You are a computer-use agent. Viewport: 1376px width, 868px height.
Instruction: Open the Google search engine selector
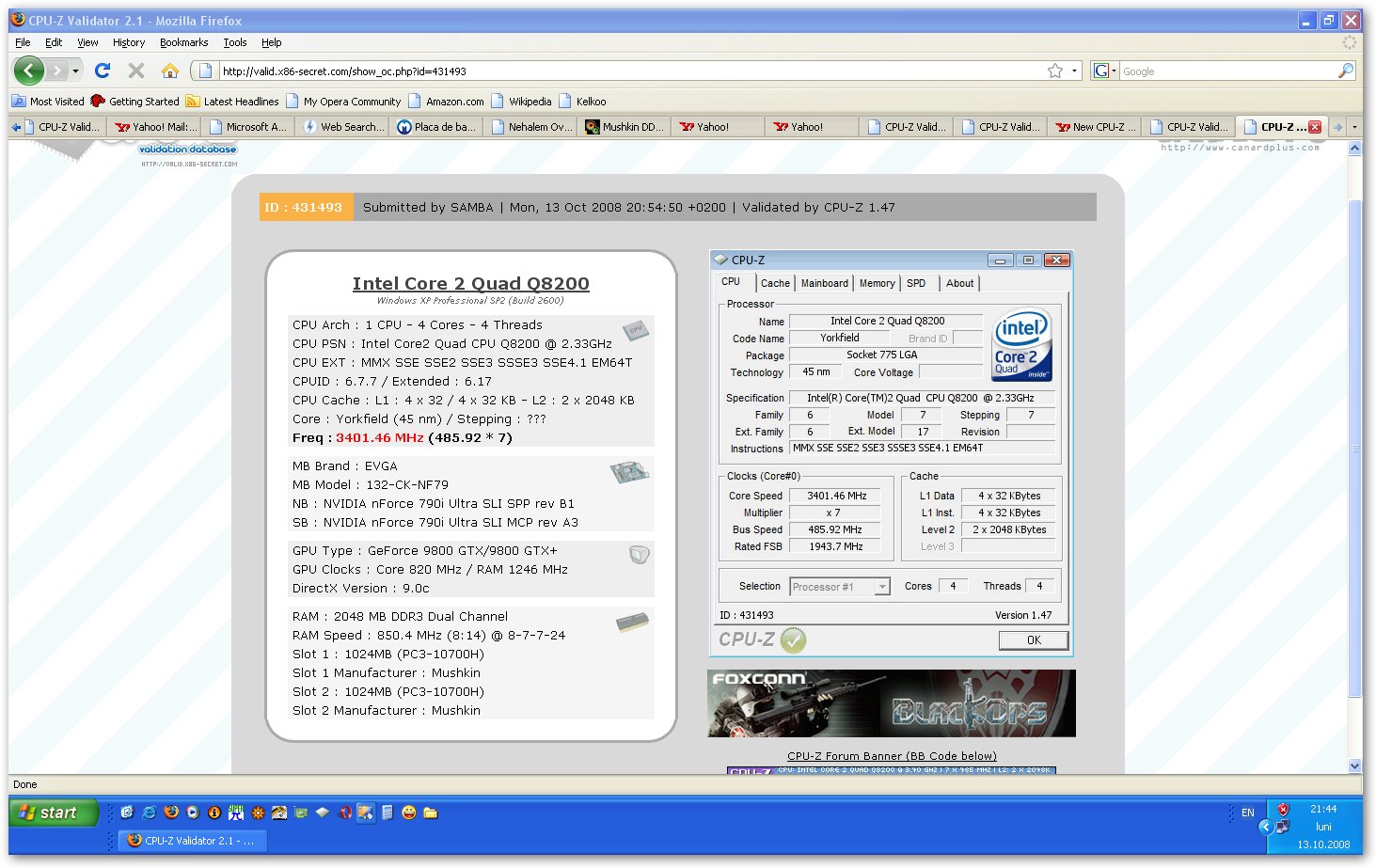point(1104,71)
